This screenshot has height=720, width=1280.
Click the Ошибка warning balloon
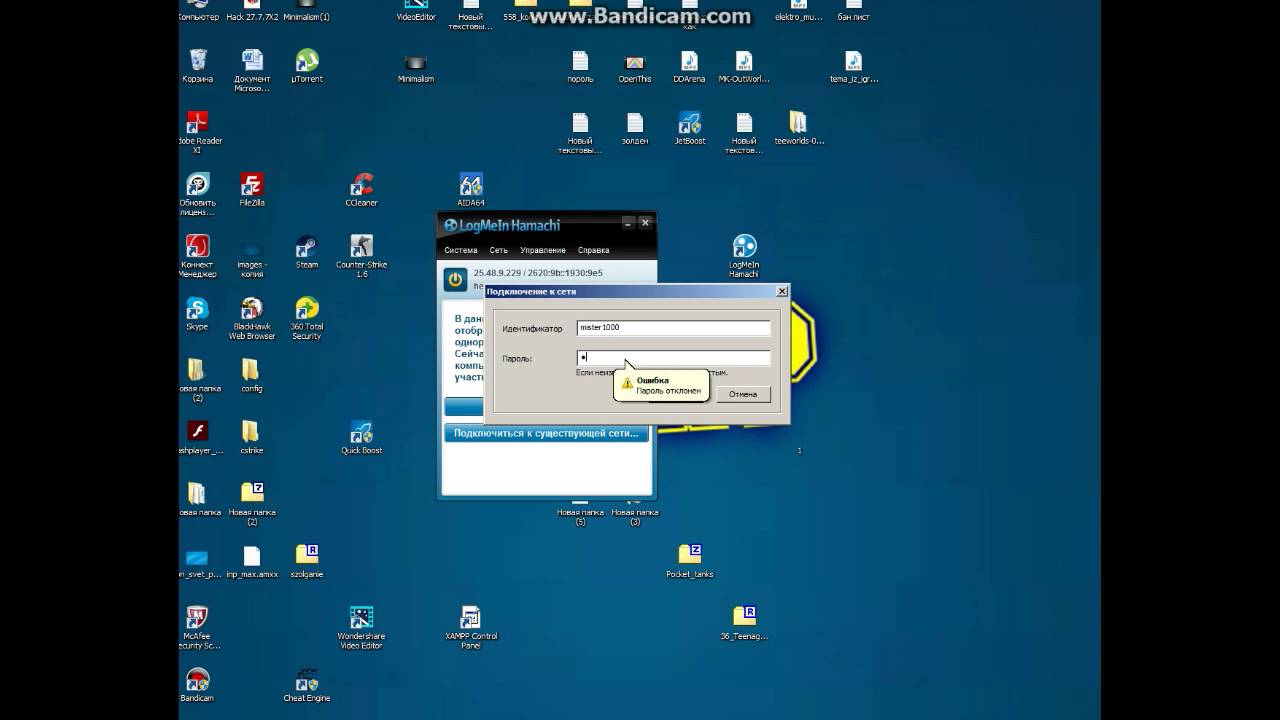(661, 385)
